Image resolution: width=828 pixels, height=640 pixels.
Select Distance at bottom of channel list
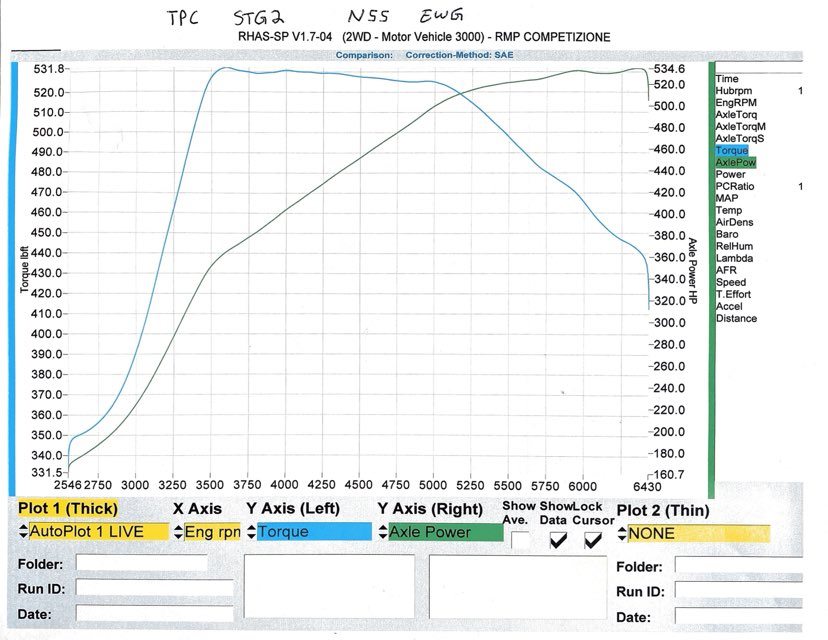click(737, 319)
